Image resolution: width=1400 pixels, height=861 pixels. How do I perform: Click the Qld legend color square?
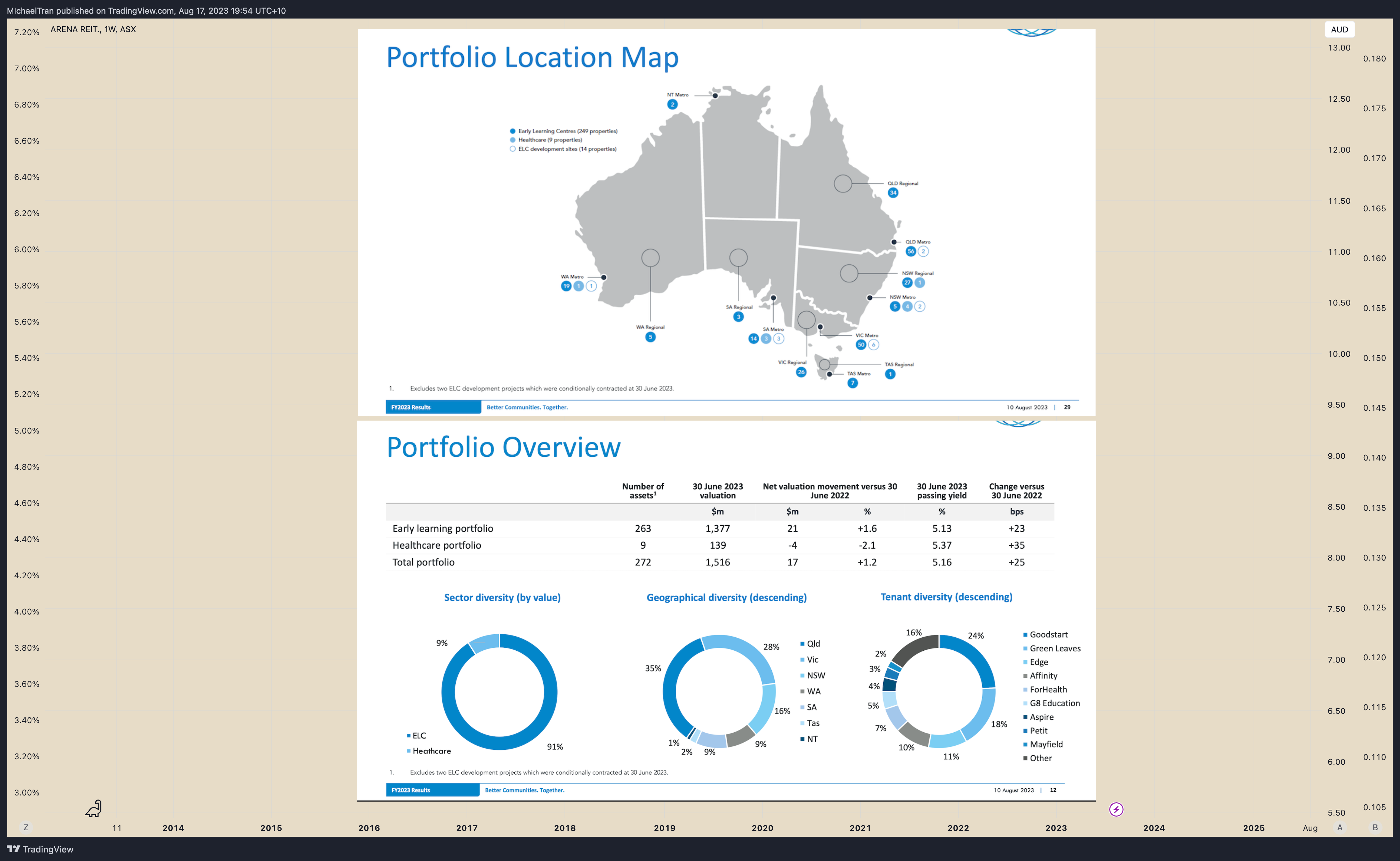click(x=802, y=644)
